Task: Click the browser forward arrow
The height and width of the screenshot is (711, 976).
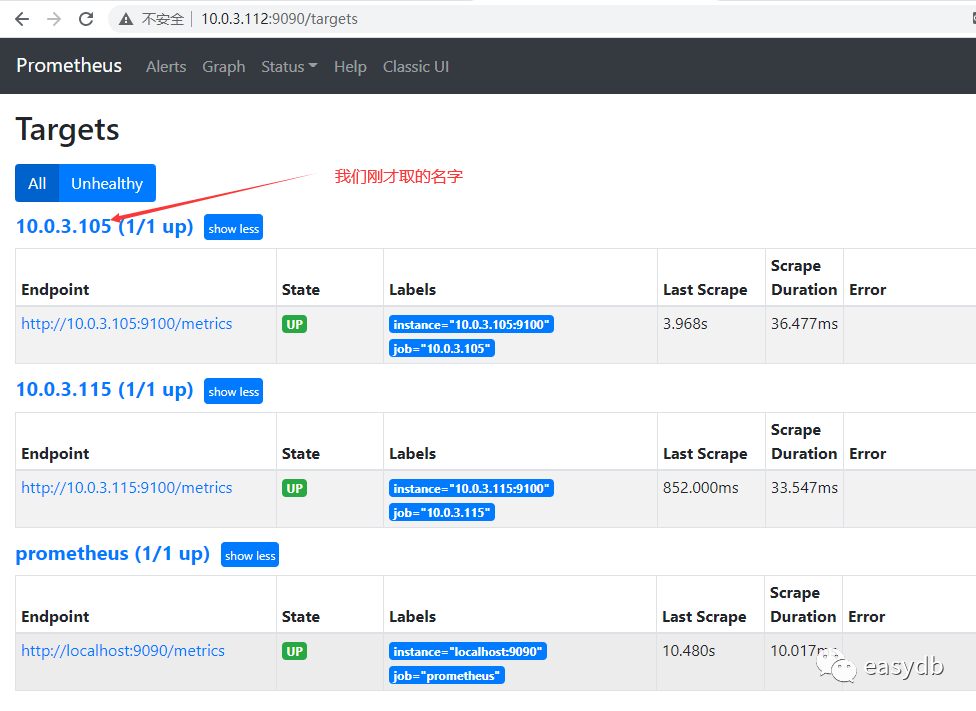Action: (54, 19)
